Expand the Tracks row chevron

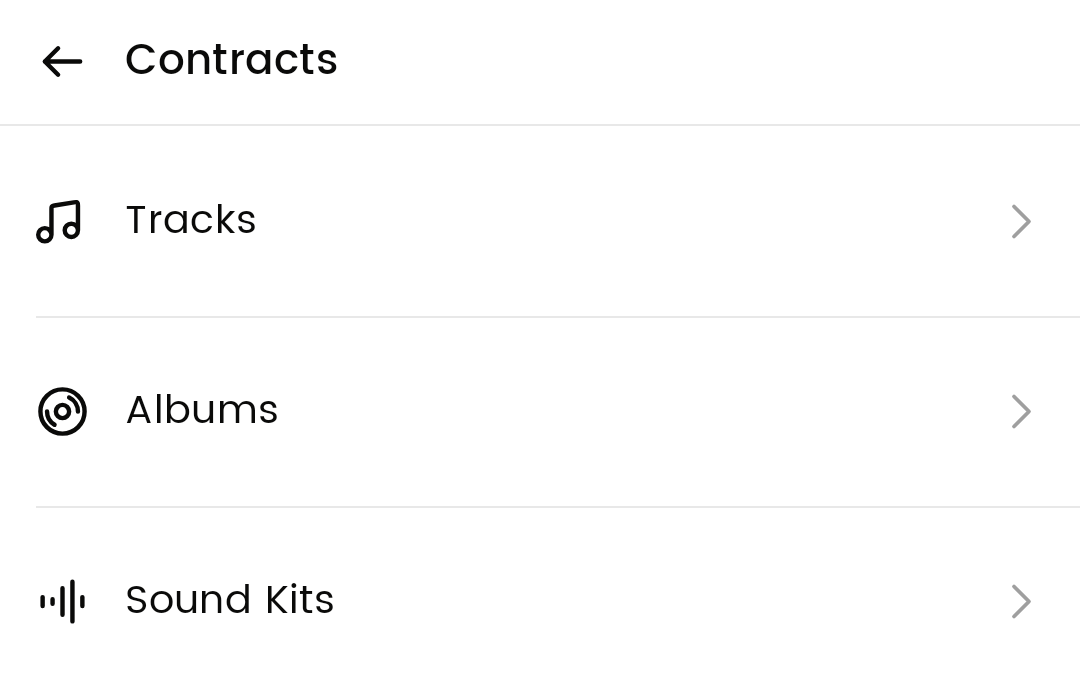[x=1021, y=221]
